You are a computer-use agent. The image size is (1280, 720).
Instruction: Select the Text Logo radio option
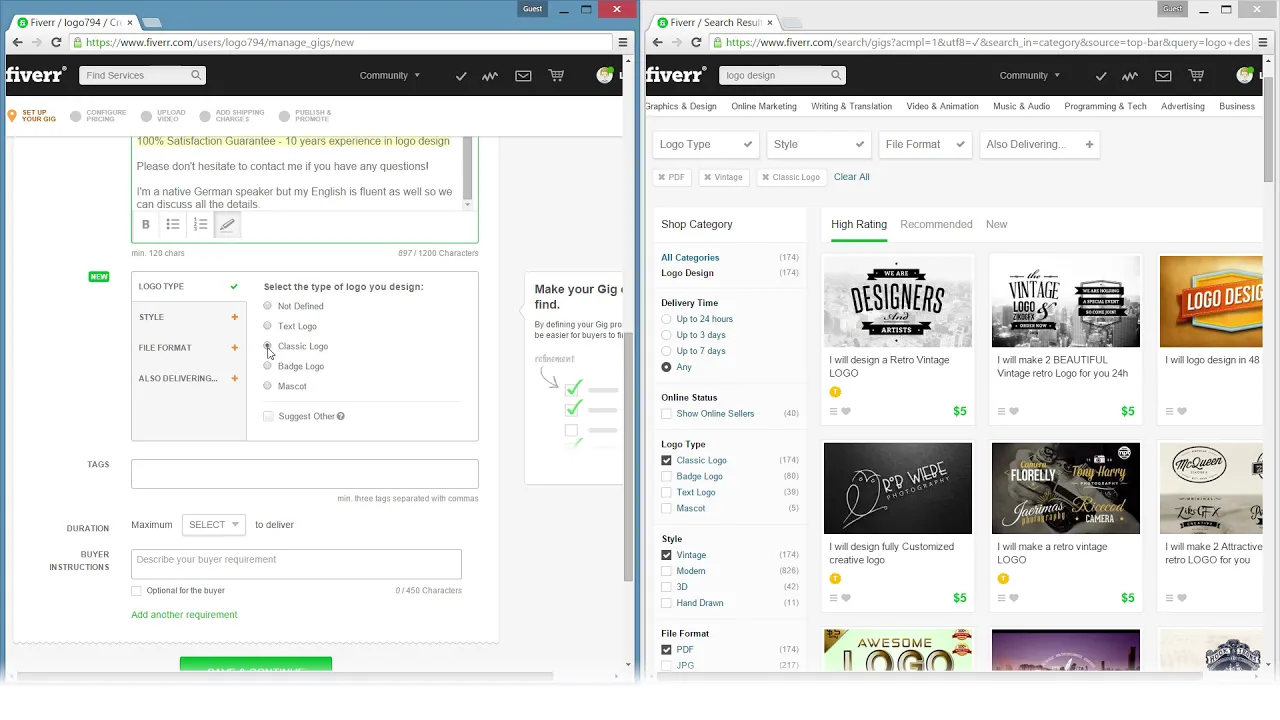(267, 326)
